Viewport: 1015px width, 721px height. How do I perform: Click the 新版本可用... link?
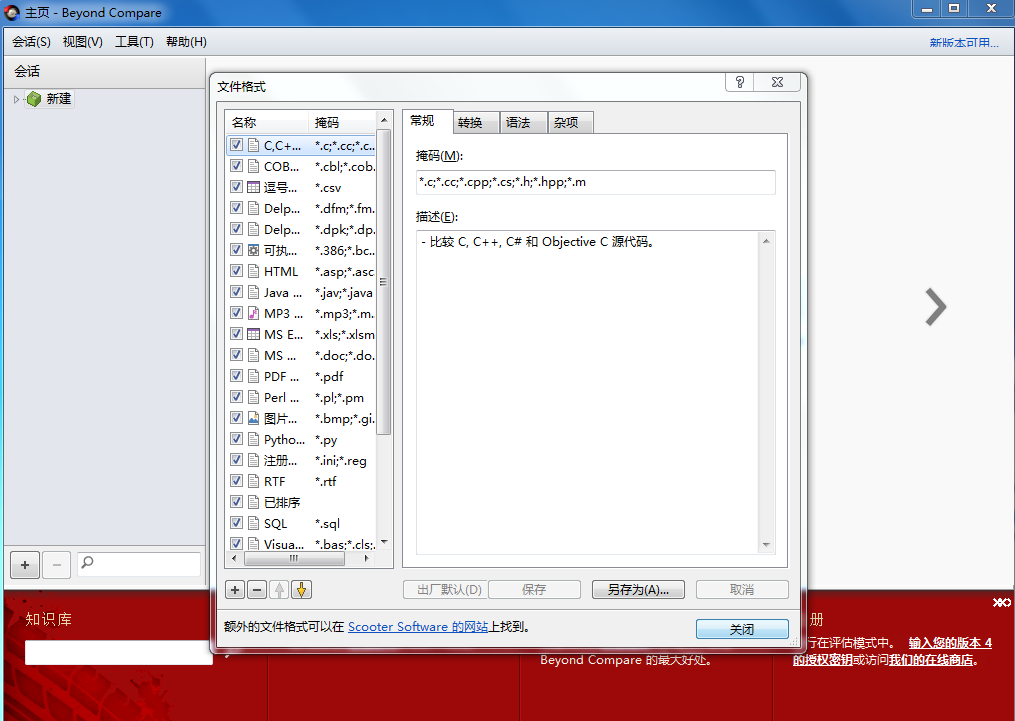[x=964, y=43]
